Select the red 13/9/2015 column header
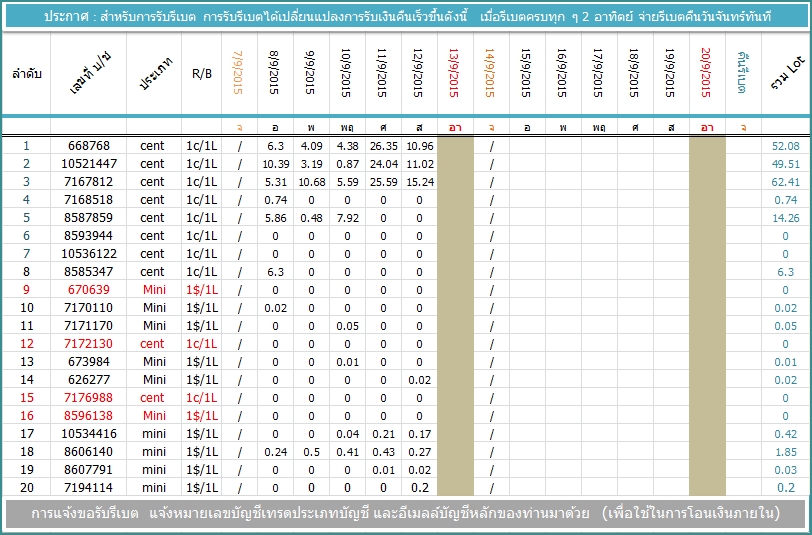The height and width of the screenshot is (535, 812). 454,73
